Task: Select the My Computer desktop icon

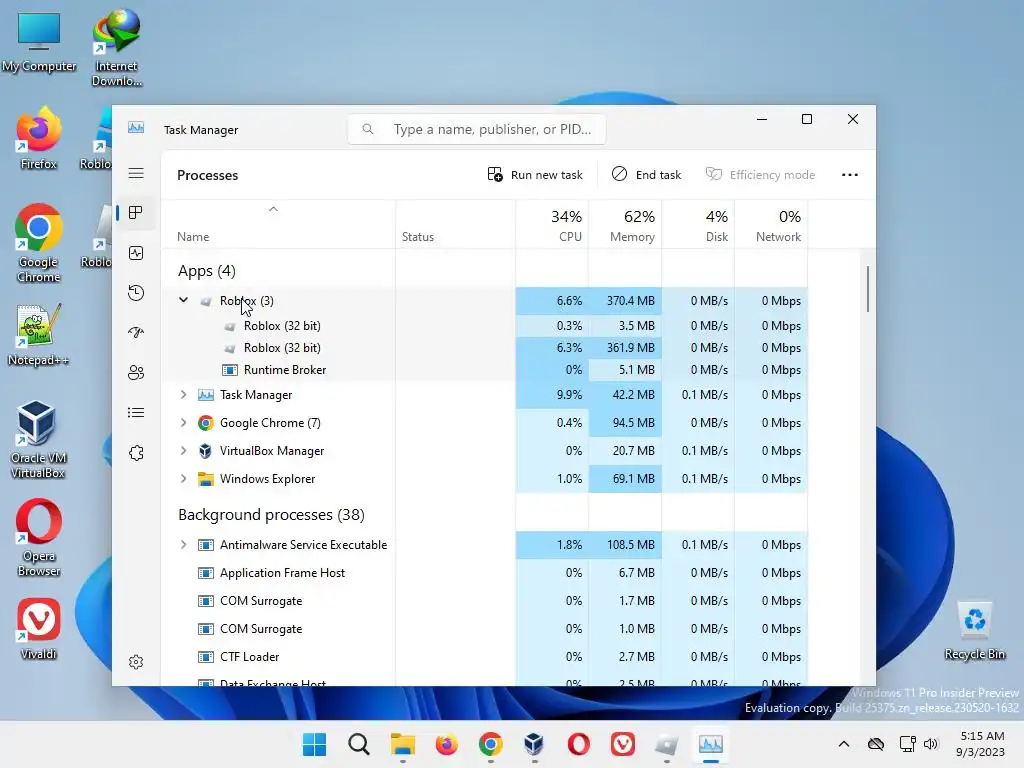Action: 39,42
